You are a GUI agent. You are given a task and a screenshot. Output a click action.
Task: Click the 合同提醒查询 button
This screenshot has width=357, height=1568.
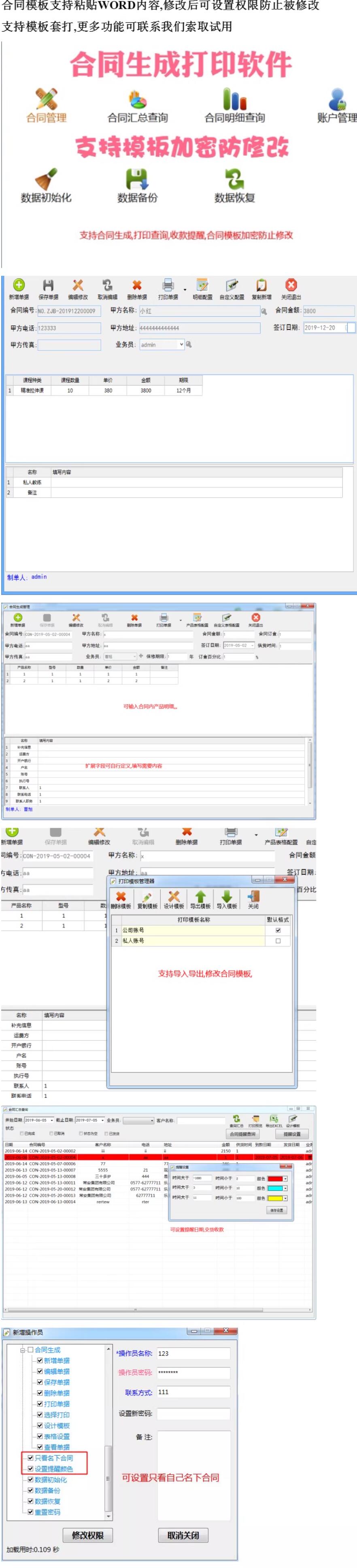(x=243, y=1134)
